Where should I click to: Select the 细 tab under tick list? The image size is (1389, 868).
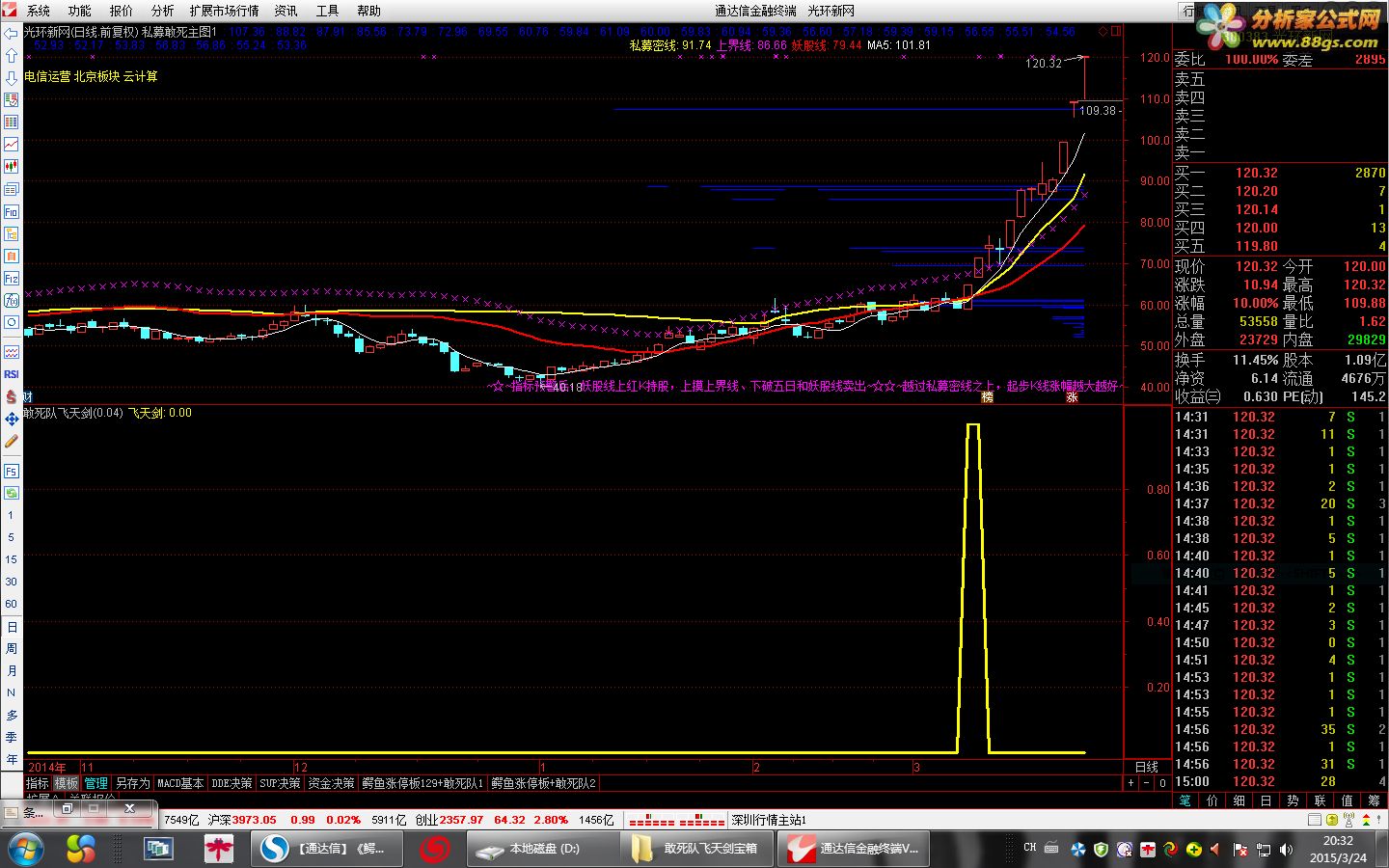(x=1239, y=800)
